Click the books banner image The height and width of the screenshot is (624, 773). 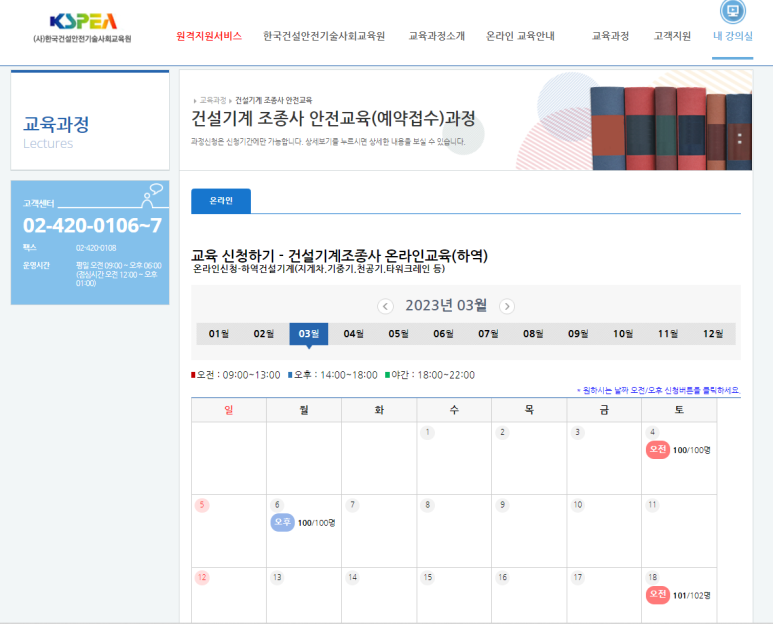[x=671, y=128]
